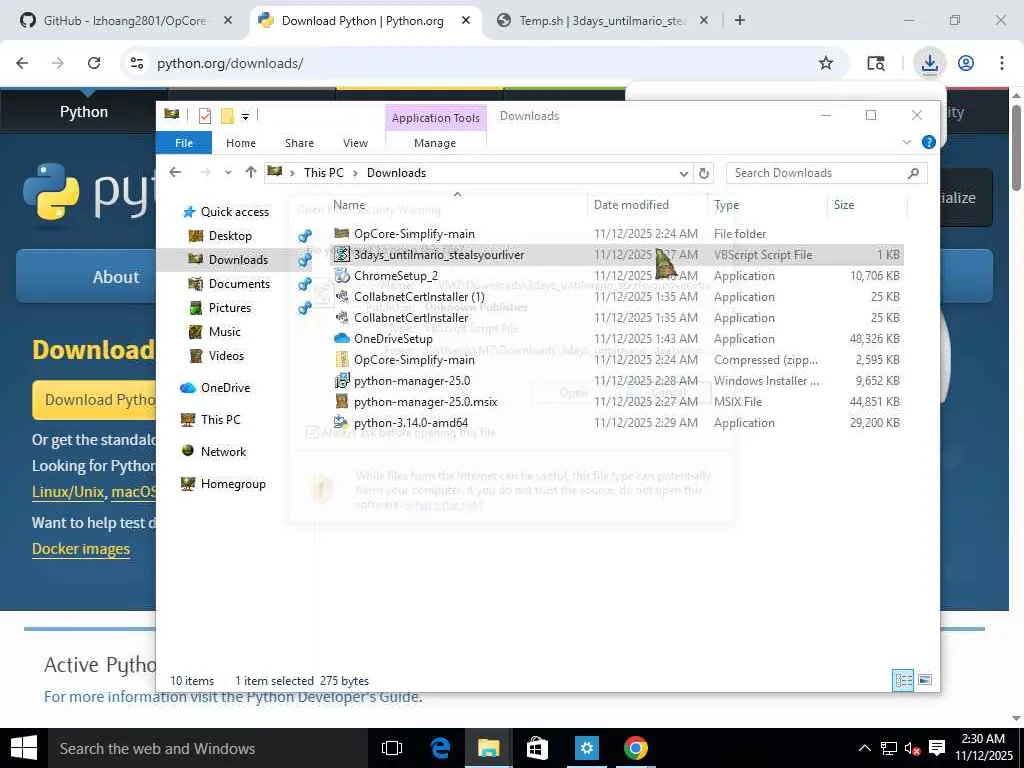Viewport: 1024px width, 768px height.
Task: Open the Windows Start menu
Action: [23, 748]
